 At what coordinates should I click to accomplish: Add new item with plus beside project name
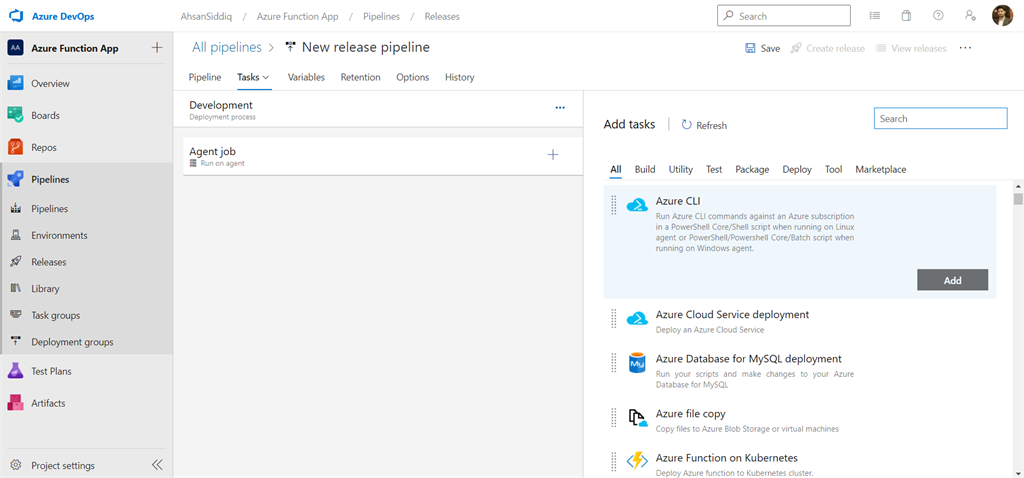[157, 48]
